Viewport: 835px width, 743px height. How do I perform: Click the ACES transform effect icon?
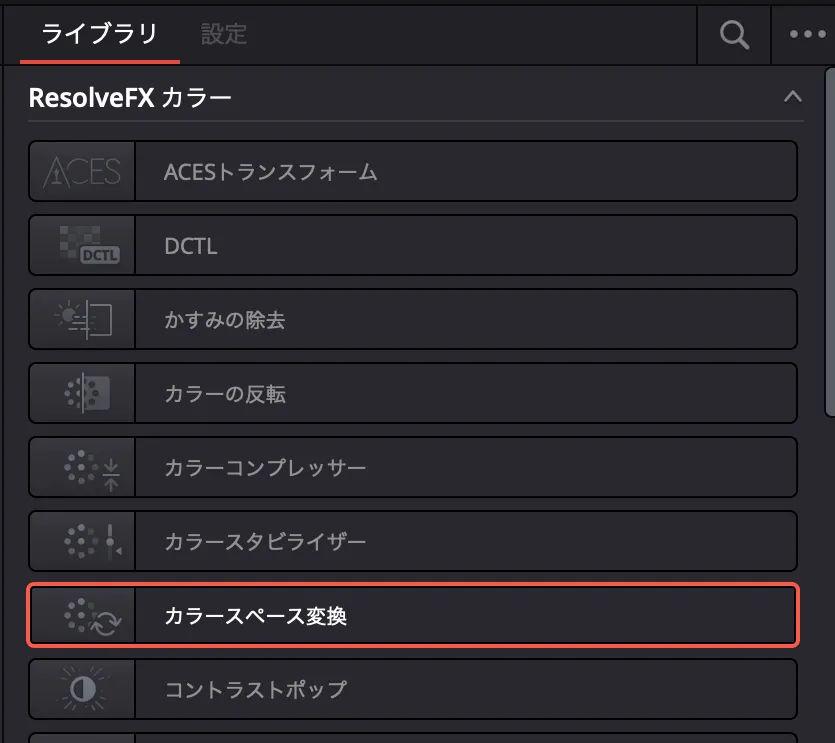[82, 171]
